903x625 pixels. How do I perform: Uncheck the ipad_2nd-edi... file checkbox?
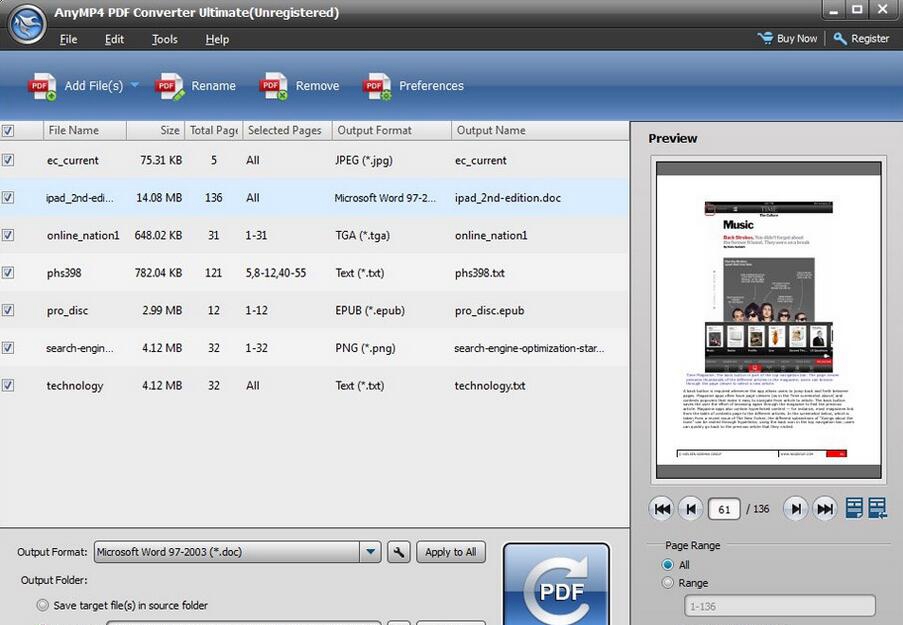click(7, 198)
